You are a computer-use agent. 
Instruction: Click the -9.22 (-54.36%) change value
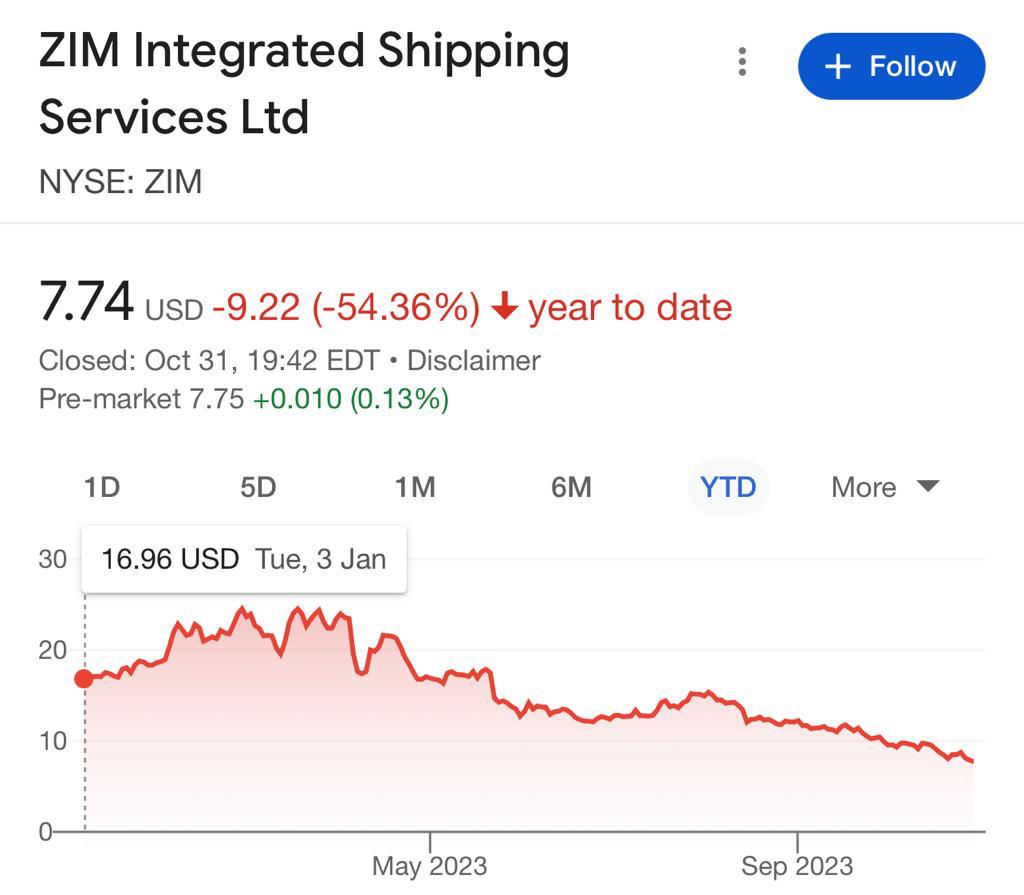pyautogui.click(x=346, y=307)
